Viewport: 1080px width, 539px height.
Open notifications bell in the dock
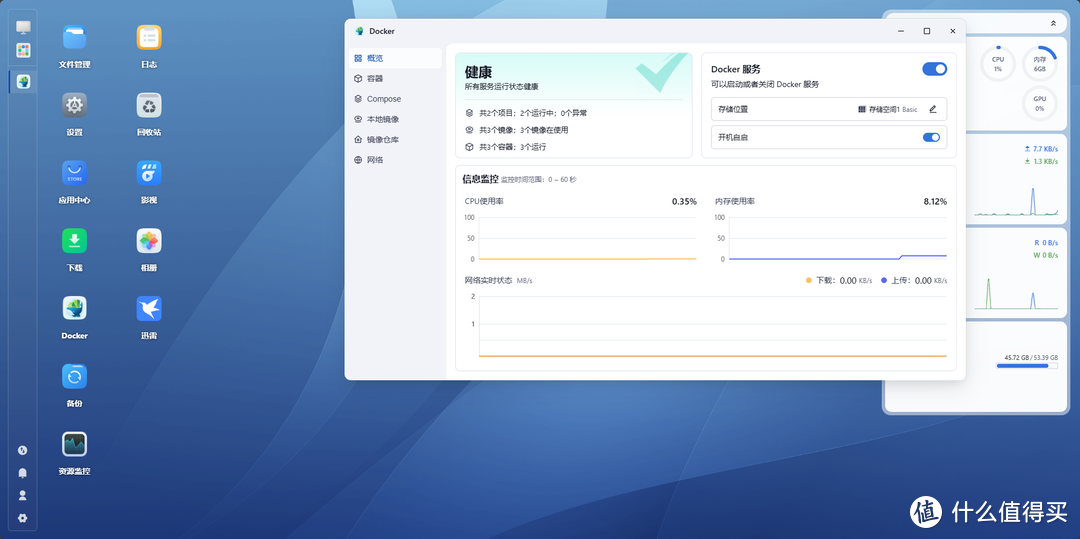[x=23, y=473]
